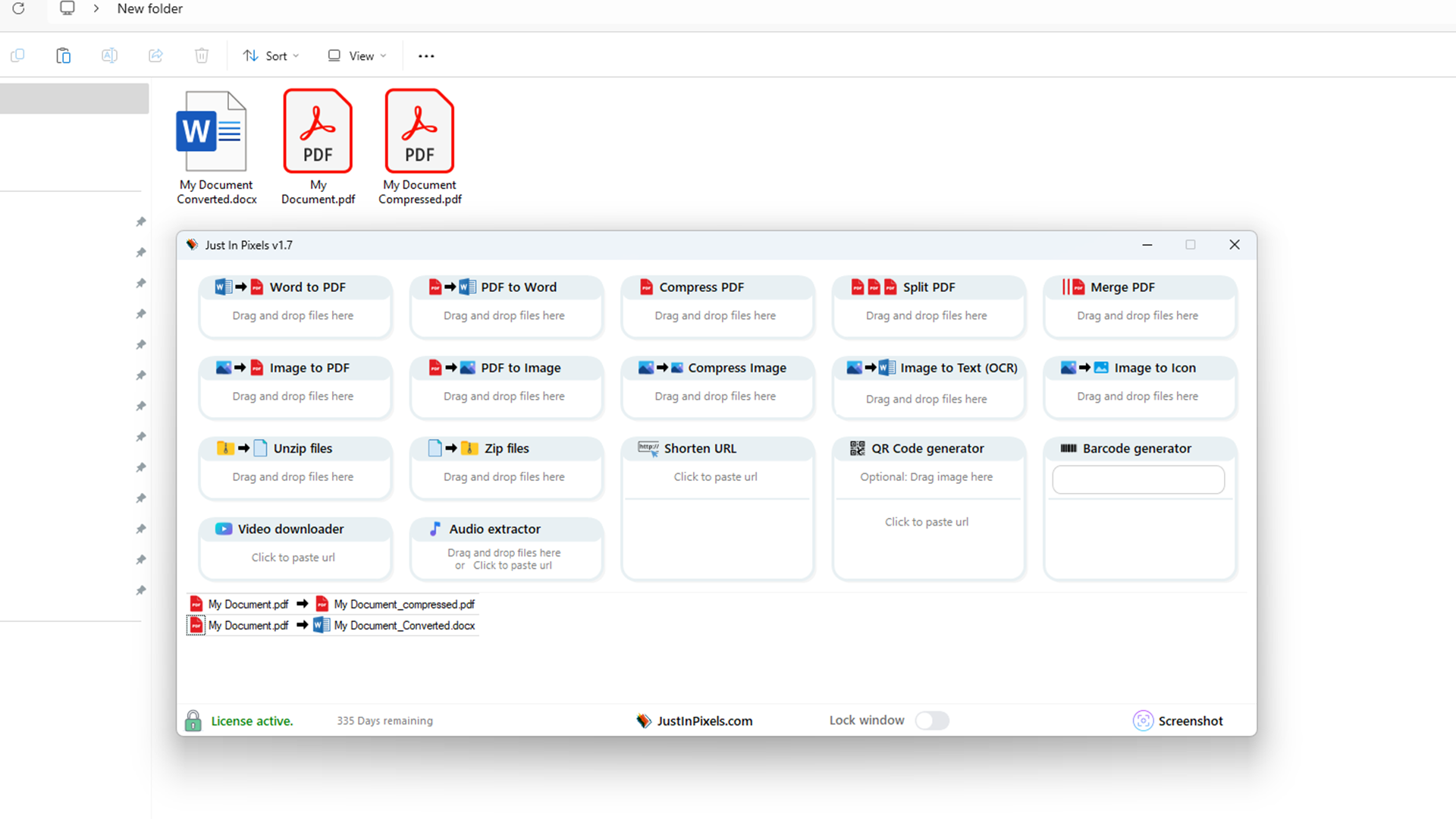Image resolution: width=1456 pixels, height=819 pixels.
Task: Open the View dropdown
Action: coord(355,55)
